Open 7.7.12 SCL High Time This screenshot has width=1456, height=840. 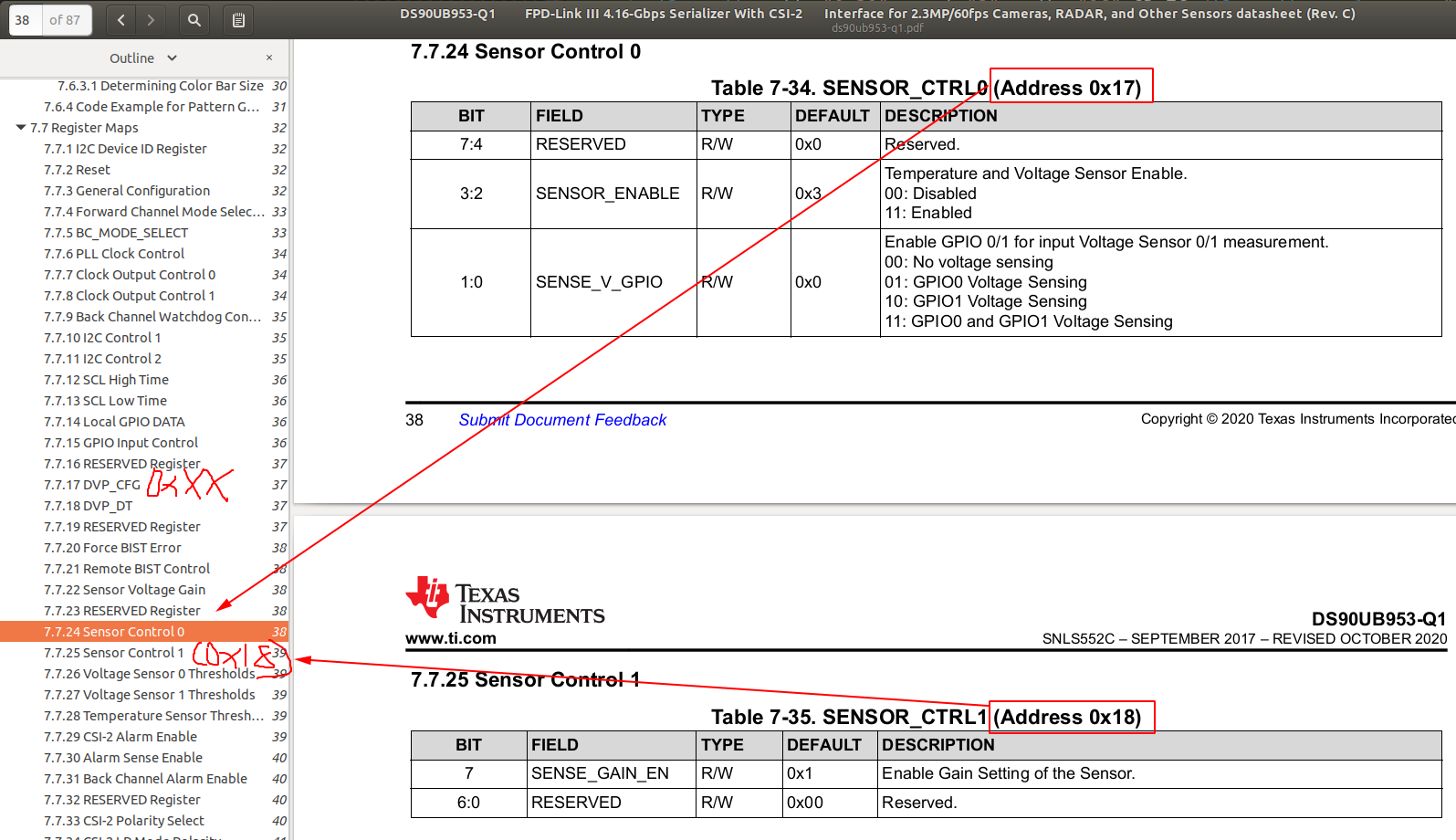tap(106, 380)
